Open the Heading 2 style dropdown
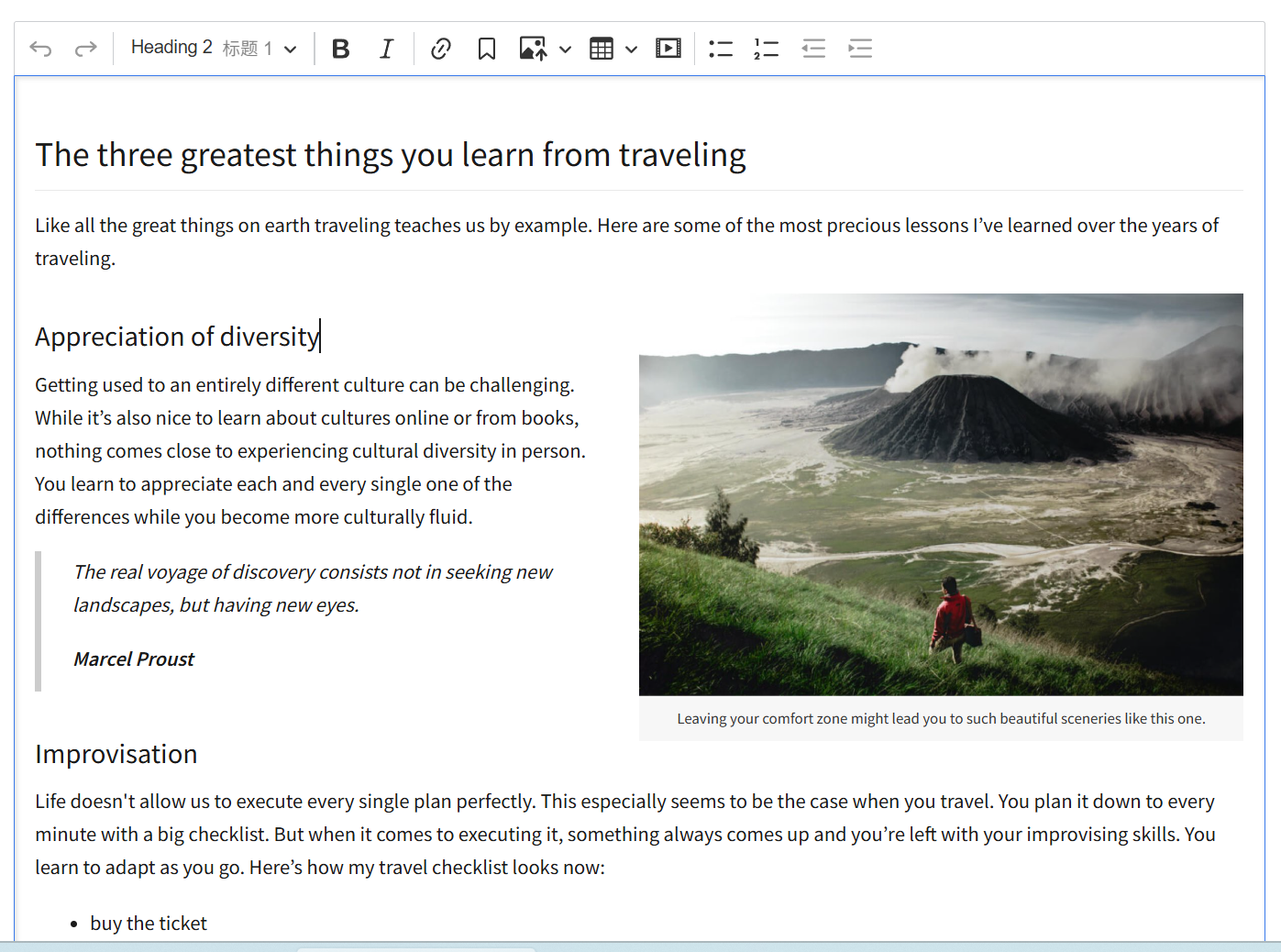 point(214,49)
